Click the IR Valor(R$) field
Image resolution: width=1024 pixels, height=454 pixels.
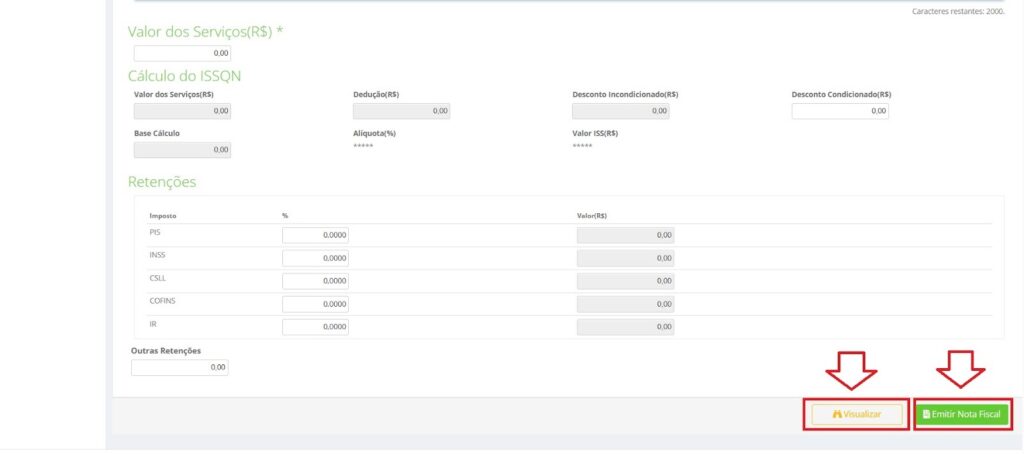click(x=625, y=327)
